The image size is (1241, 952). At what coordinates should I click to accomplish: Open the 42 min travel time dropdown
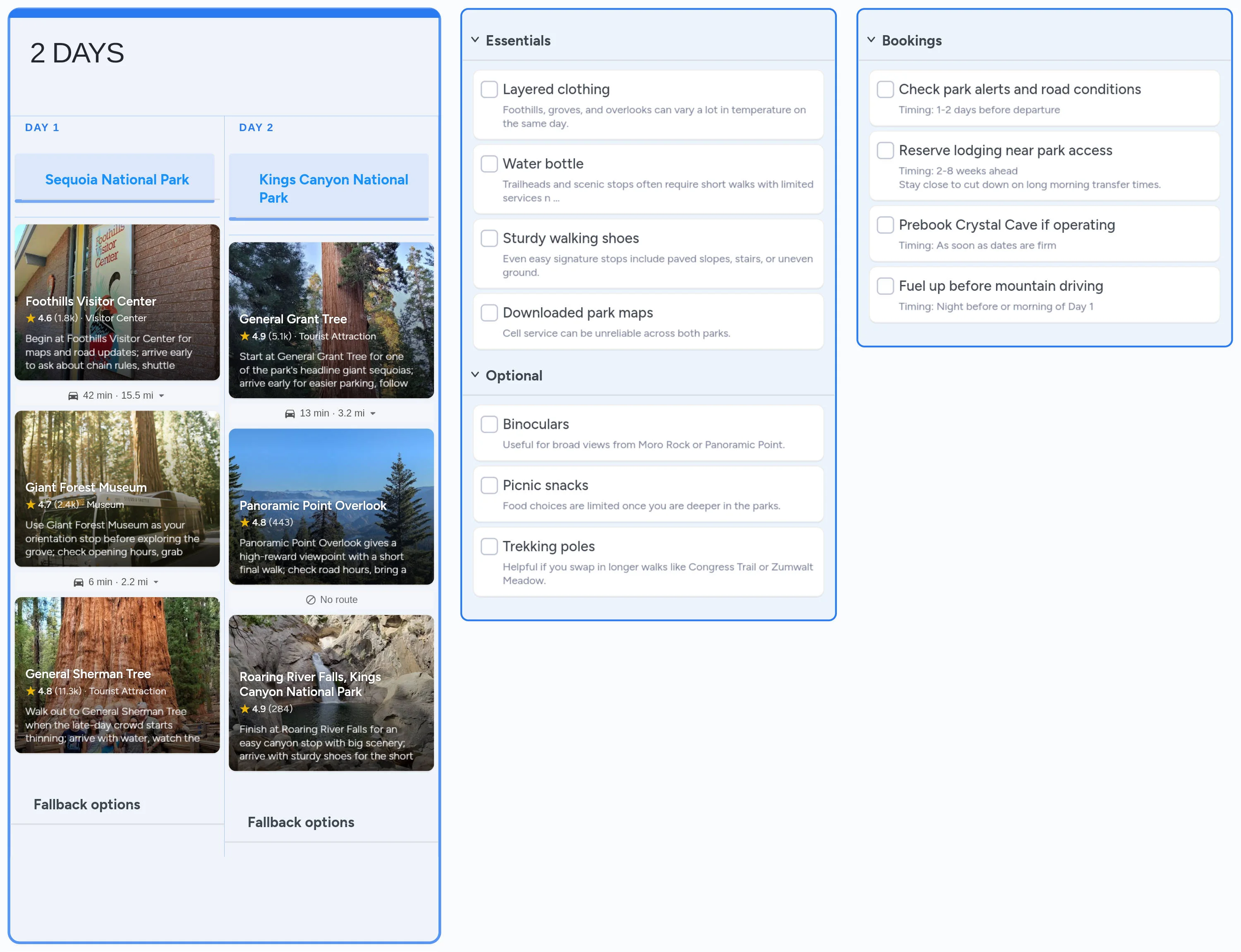click(x=161, y=395)
